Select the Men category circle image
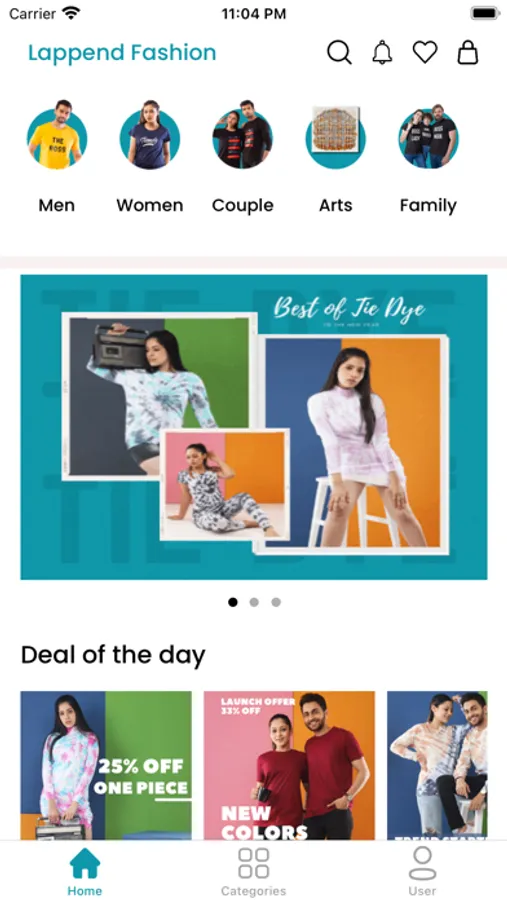 click(57, 135)
